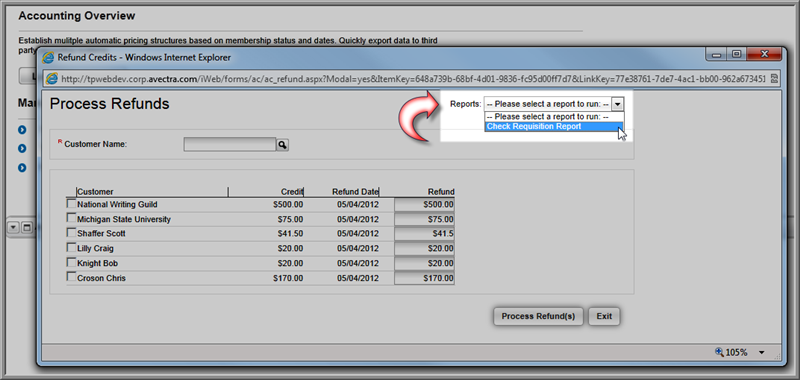The image size is (800, 380).
Task: Click the second blue arrow bullet on left
Action: coord(22,148)
